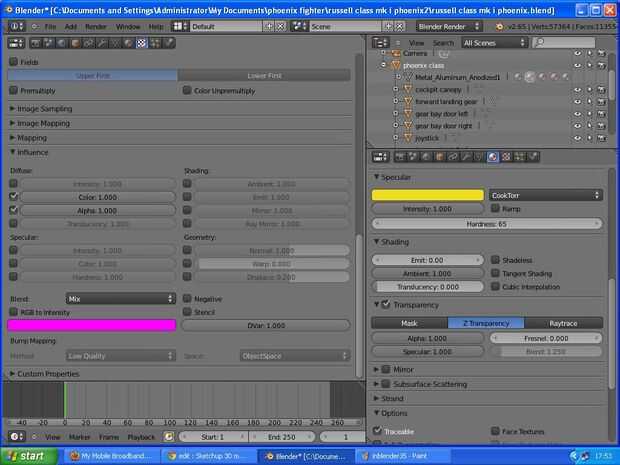Viewport: 620px width, 465px height.
Task: Select the Mask transparency button
Action: (x=409, y=323)
